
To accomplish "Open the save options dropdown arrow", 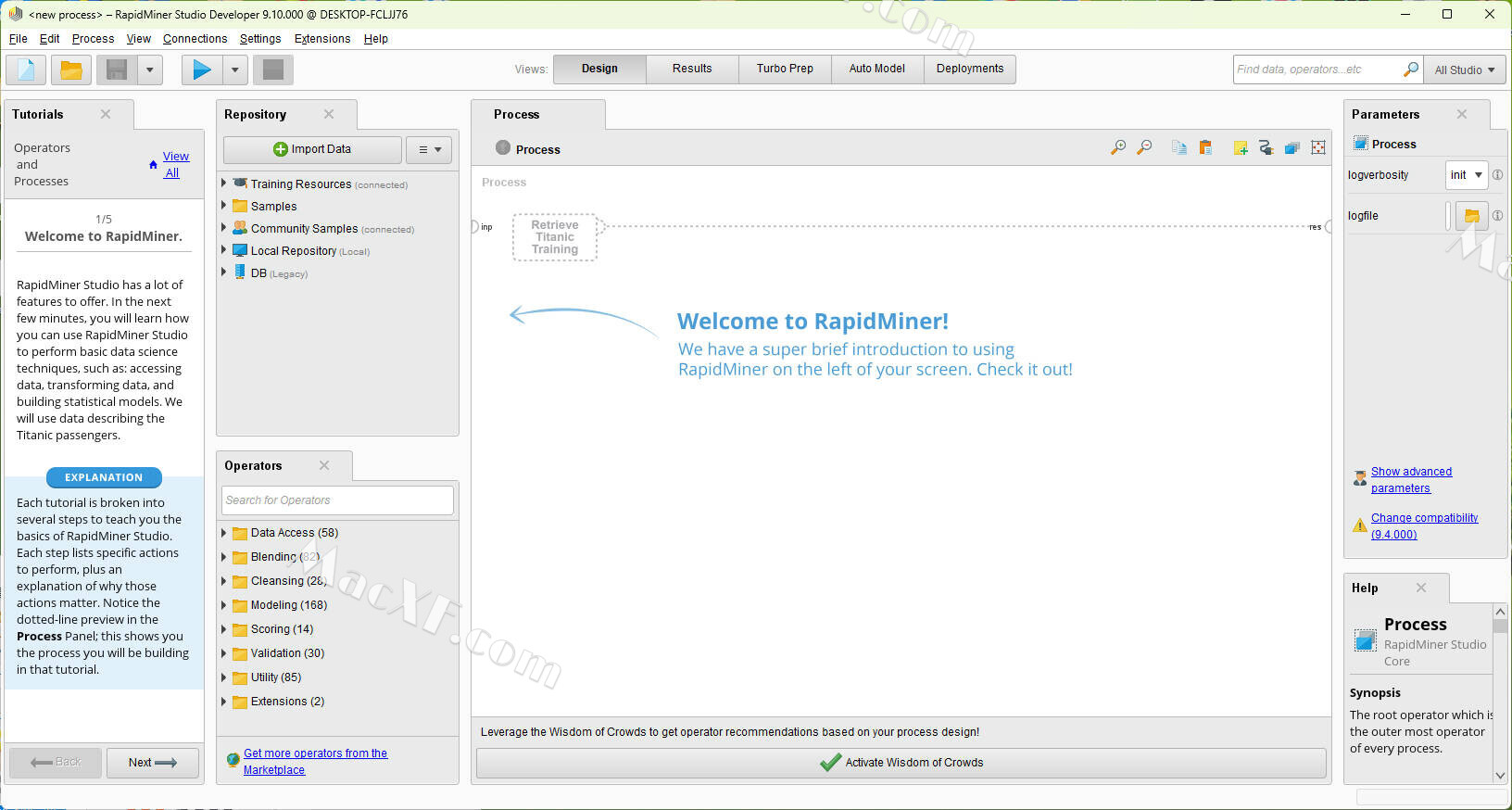I will tap(149, 70).
